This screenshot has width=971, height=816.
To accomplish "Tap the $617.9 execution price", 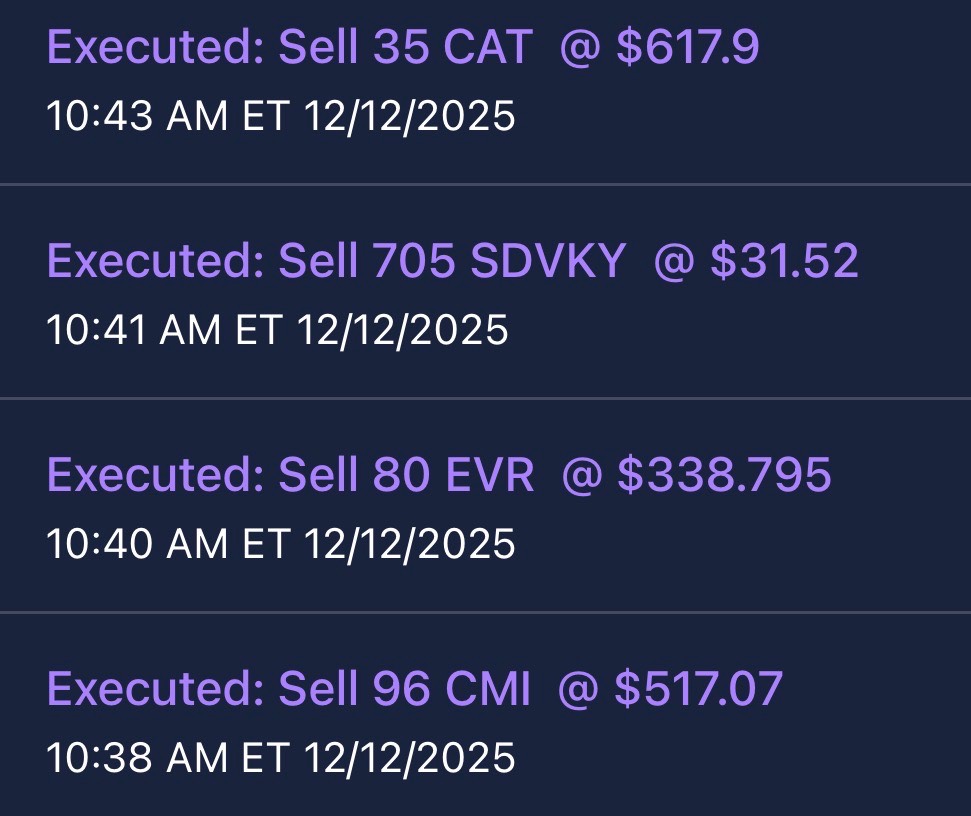I will (x=688, y=48).
